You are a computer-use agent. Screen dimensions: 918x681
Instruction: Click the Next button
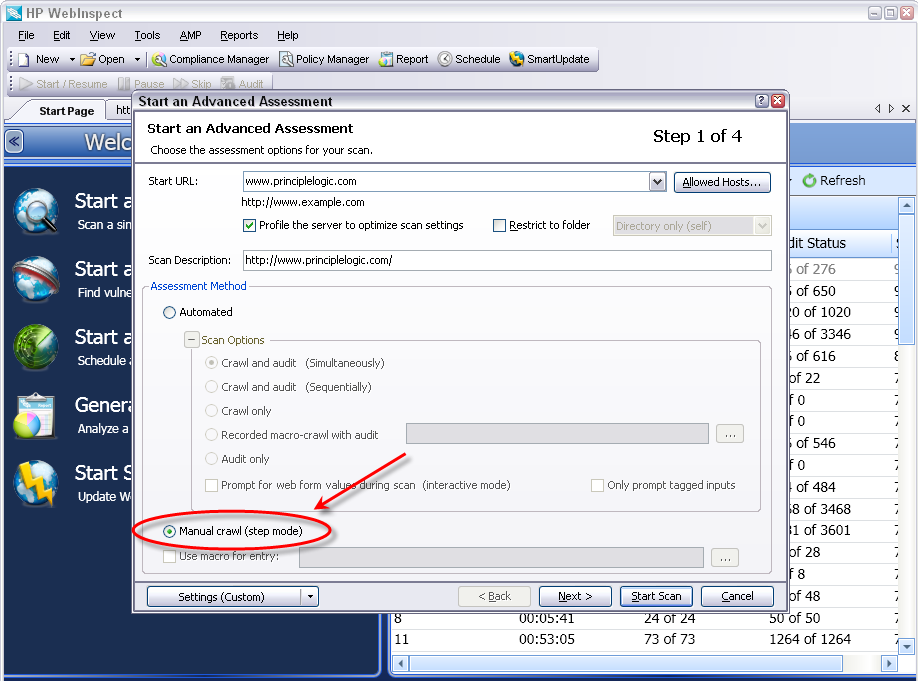point(575,596)
